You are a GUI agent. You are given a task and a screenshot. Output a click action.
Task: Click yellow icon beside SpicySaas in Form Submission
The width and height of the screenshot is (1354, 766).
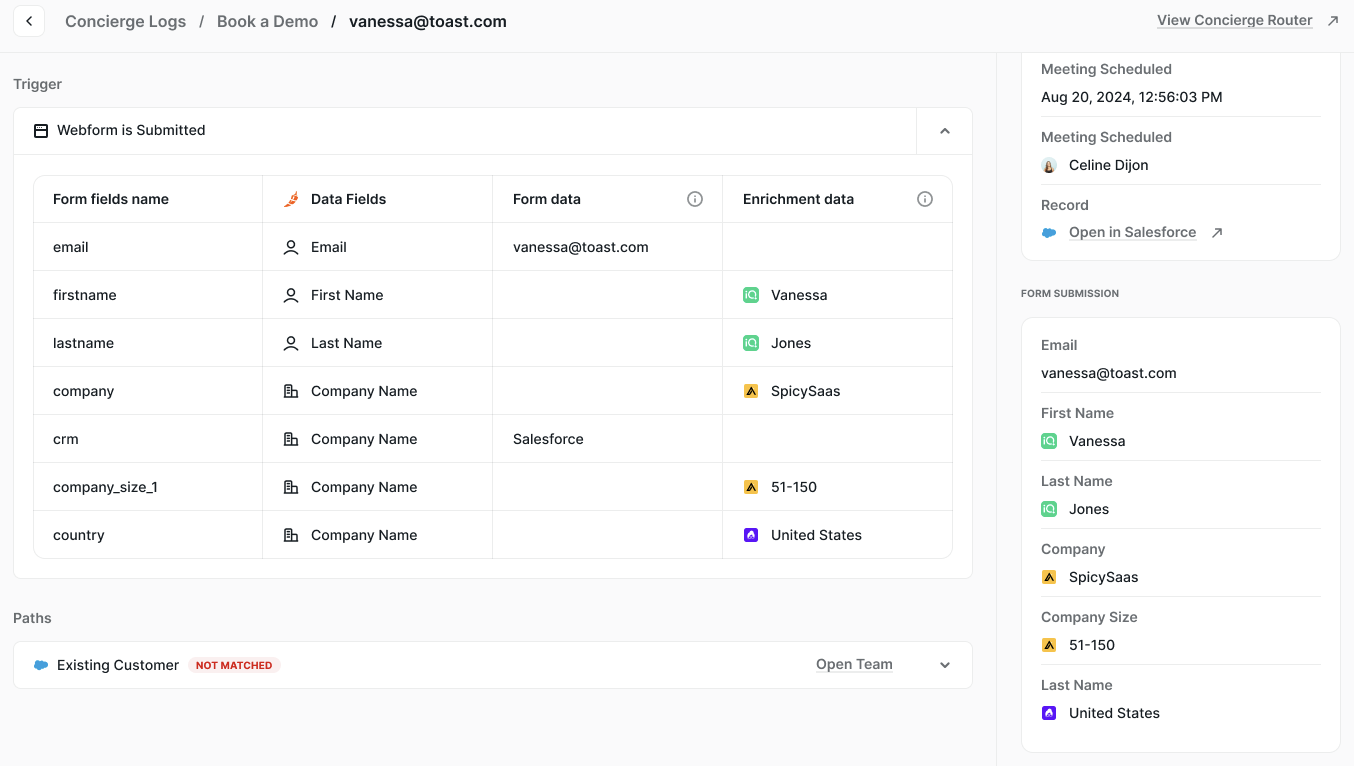[1049, 577]
